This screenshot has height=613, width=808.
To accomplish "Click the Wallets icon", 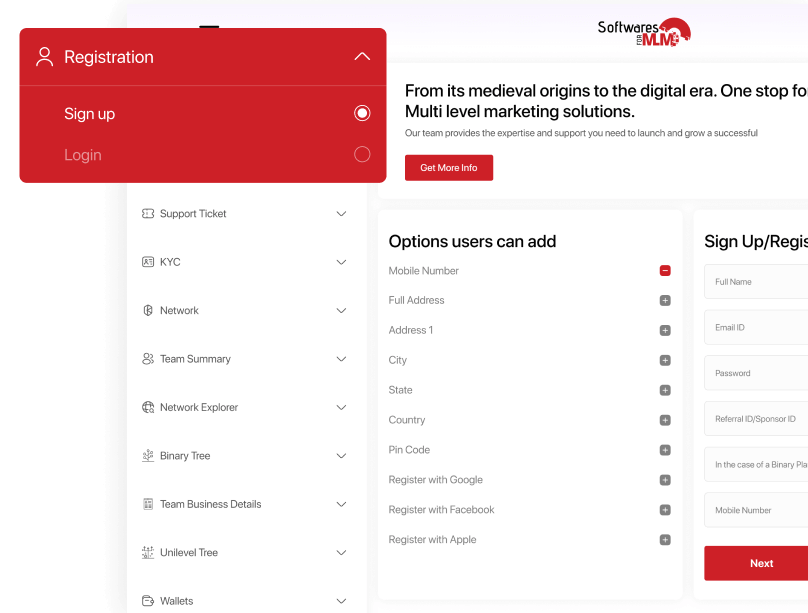I will (x=148, y=601).
